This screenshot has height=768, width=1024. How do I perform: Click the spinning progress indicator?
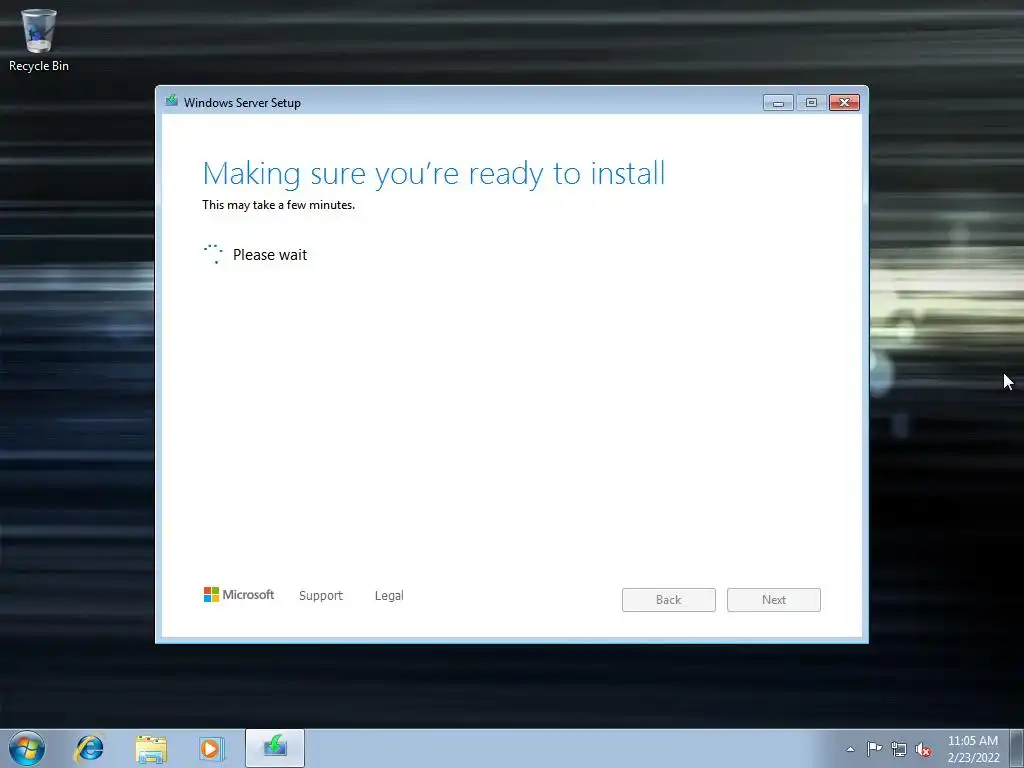pyautogui.click(x=213, y=254)
